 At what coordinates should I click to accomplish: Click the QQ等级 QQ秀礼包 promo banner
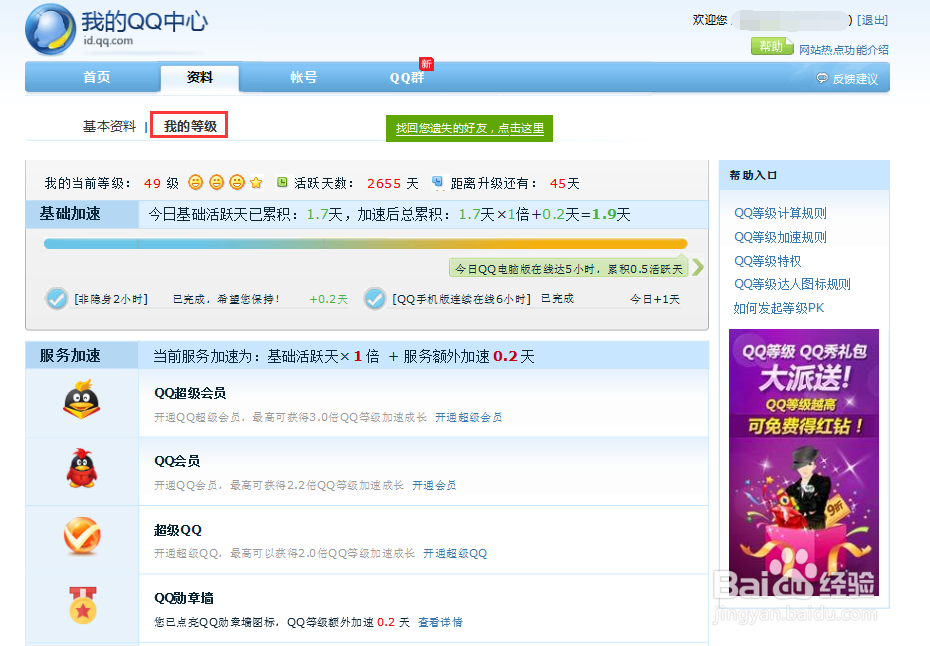pos(804,463)
